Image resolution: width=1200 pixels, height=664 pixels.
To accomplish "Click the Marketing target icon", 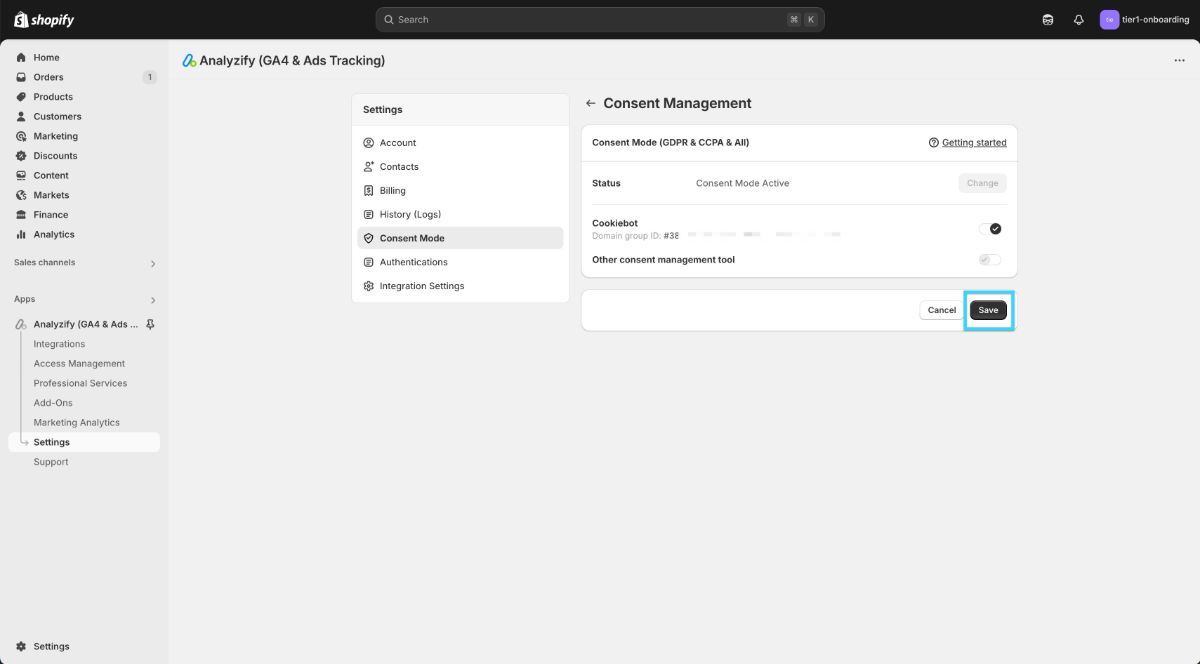I will tap(21, 136).
